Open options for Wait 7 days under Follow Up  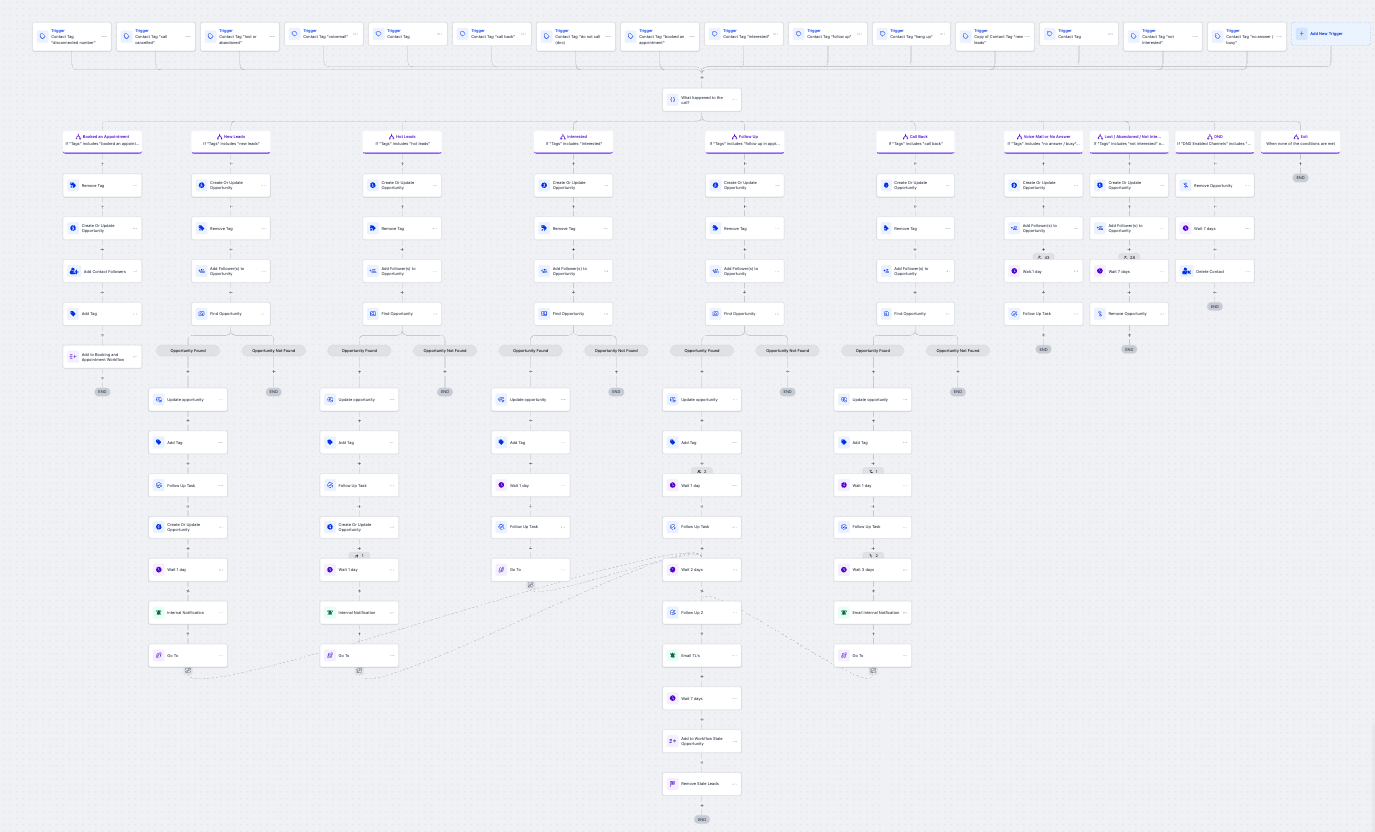pyautogui.click(x=734, y=698)
